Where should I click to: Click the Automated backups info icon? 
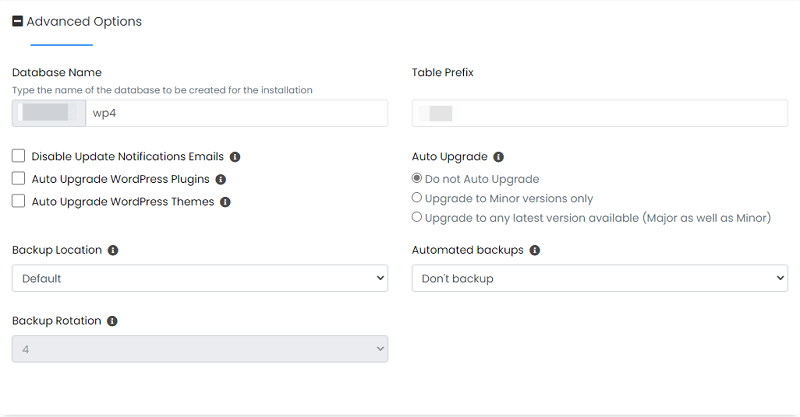[x=535, y=250]
